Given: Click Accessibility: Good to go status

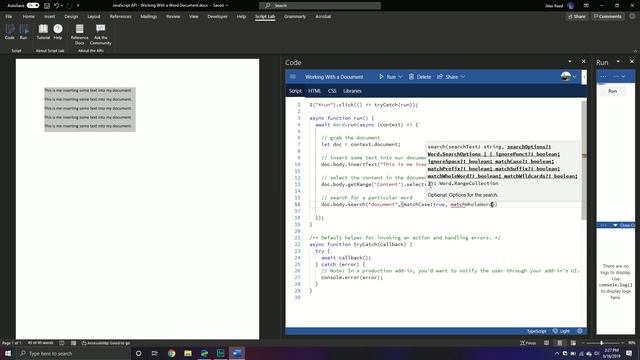Looking at the screenshot, I should click(106, 343).
